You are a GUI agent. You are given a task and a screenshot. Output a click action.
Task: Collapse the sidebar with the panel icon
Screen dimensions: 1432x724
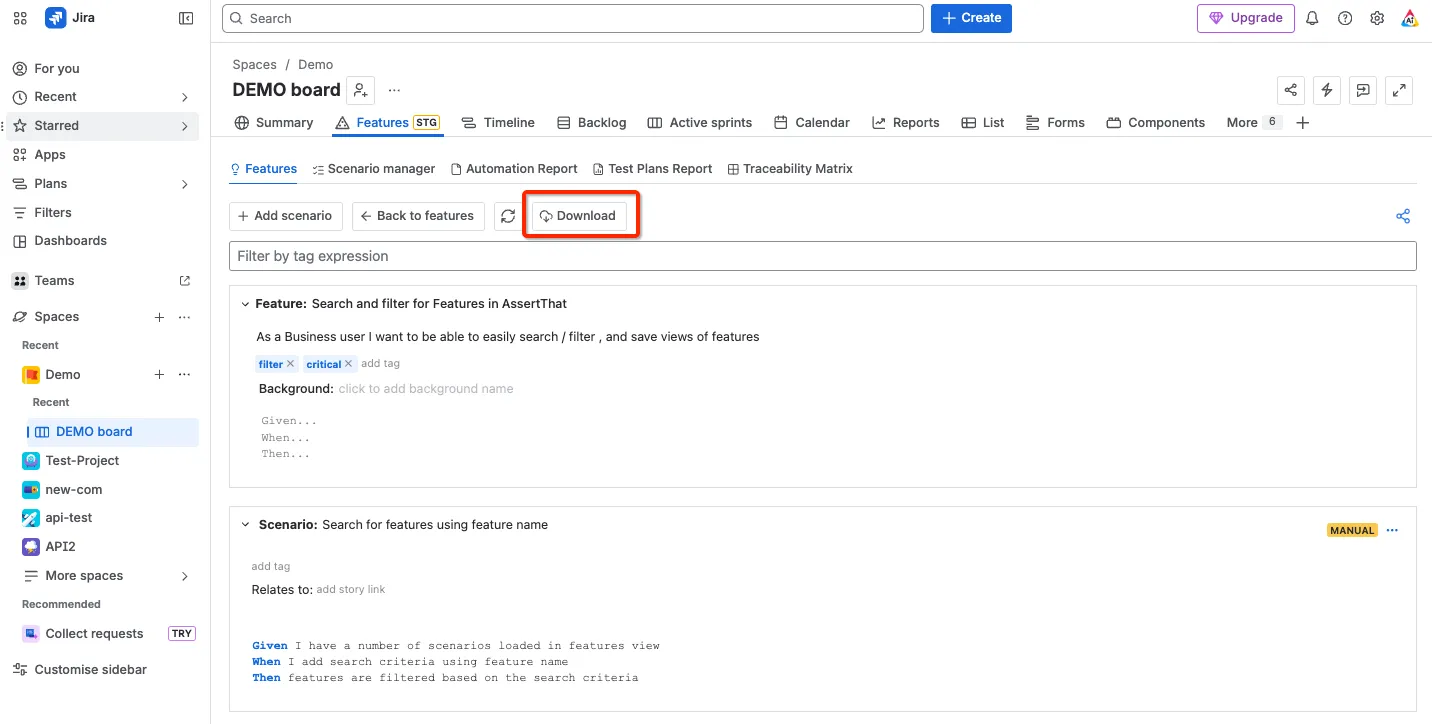186,18
